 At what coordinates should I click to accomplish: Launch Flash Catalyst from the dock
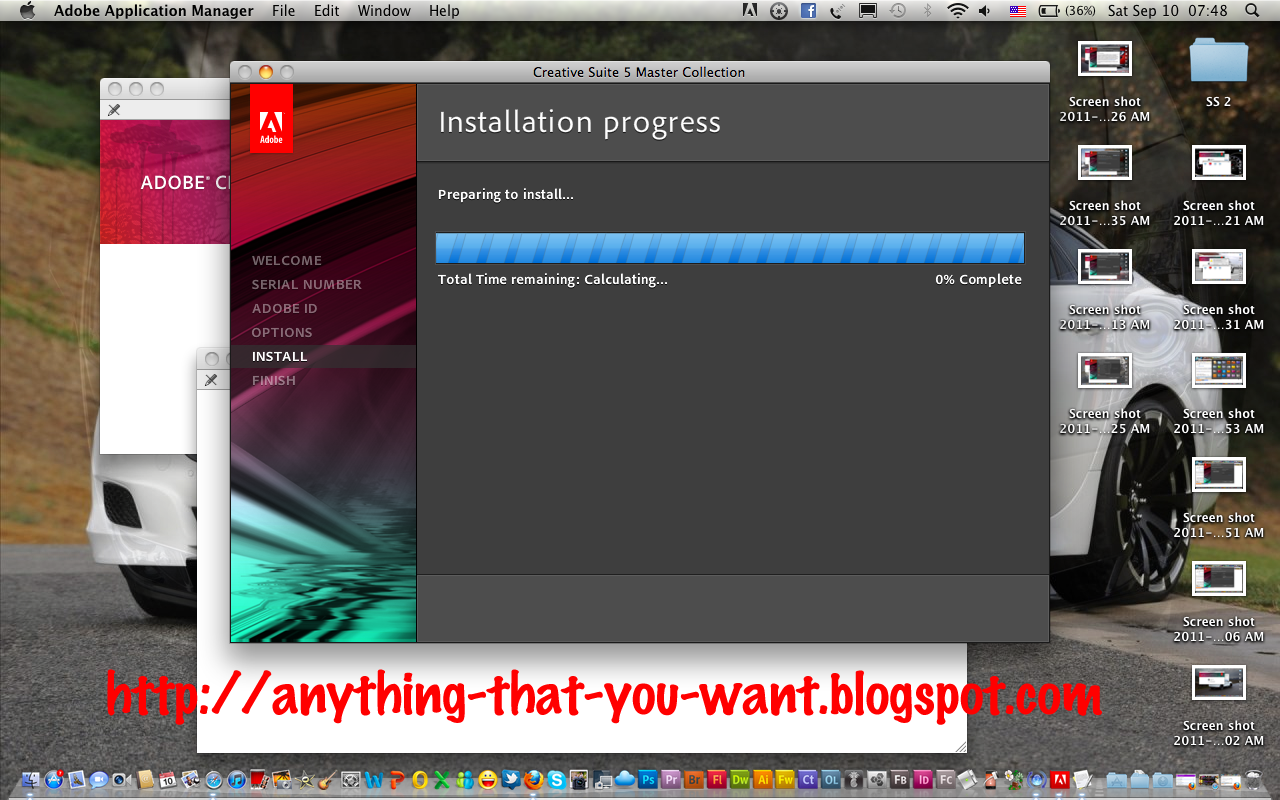[x=946, y=780]
